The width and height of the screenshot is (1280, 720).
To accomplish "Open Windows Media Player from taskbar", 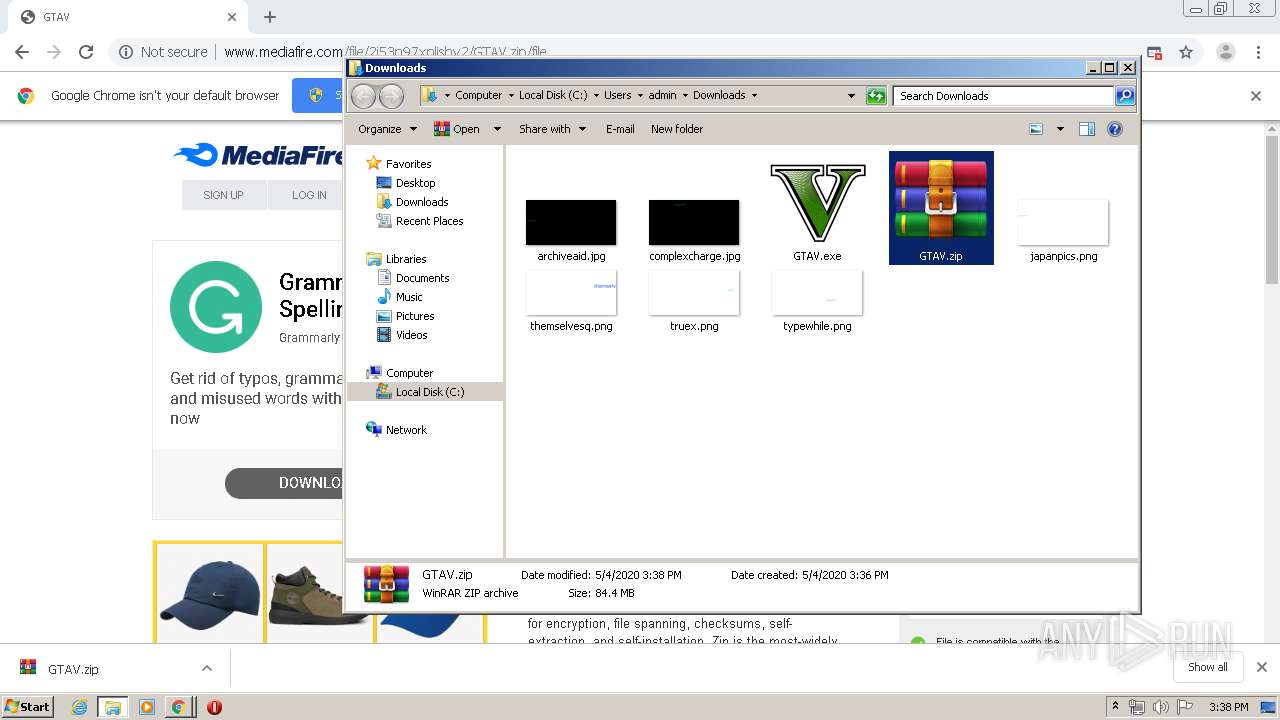I will (x=146, y=707).
